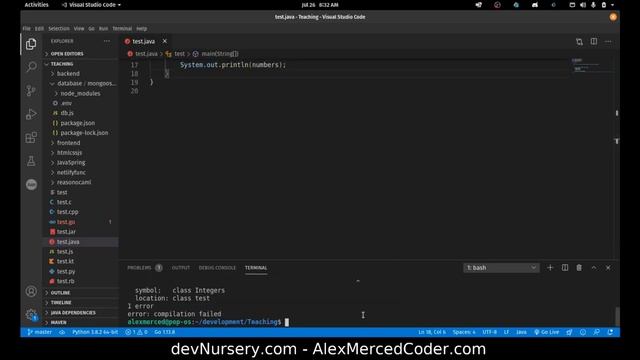The height and width of the screenshot is (360, 640).
Task: Expand the node_modules folder
Action: click(81, 93)
